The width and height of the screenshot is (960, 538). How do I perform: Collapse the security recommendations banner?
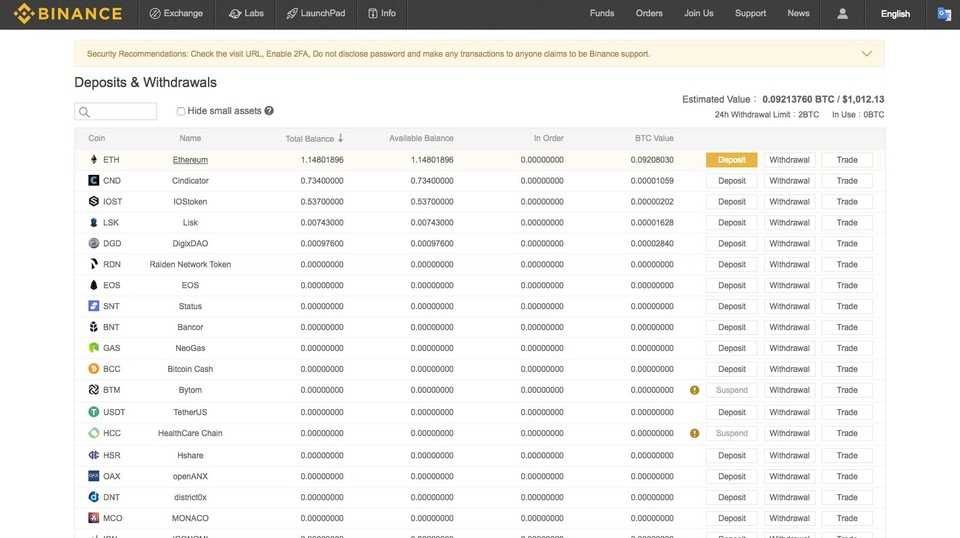click(x=866, y=54)
